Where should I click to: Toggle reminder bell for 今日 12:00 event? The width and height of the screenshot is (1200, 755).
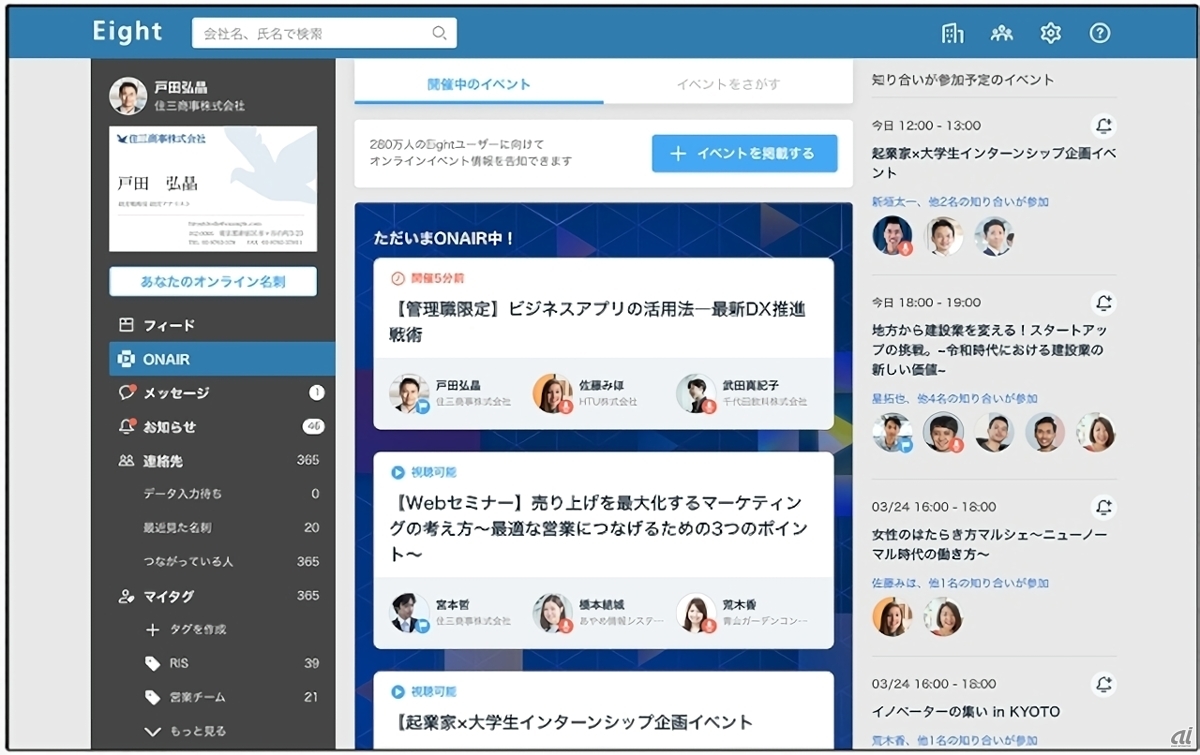pyautogui.click(x=1103, y=126)
